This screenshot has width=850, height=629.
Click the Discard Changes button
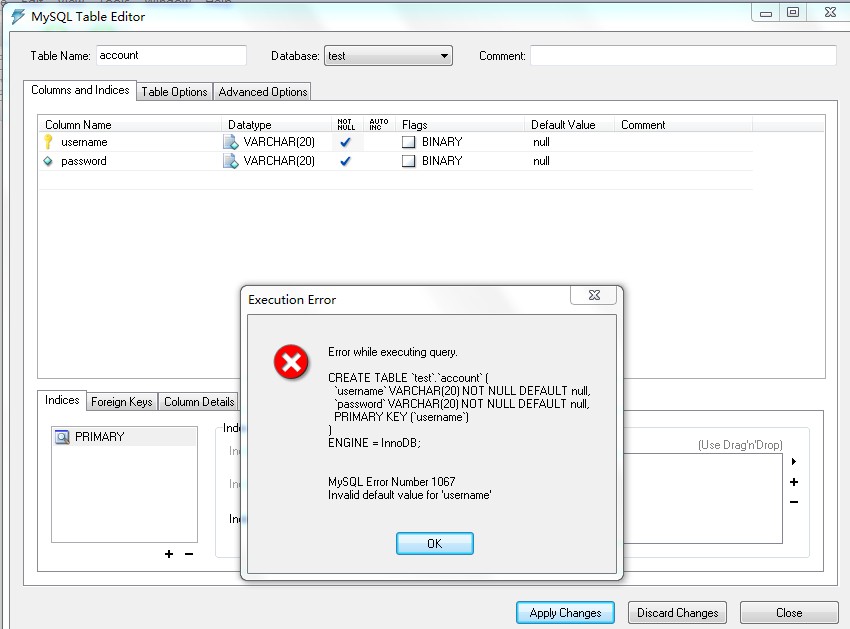coord(678,613)
